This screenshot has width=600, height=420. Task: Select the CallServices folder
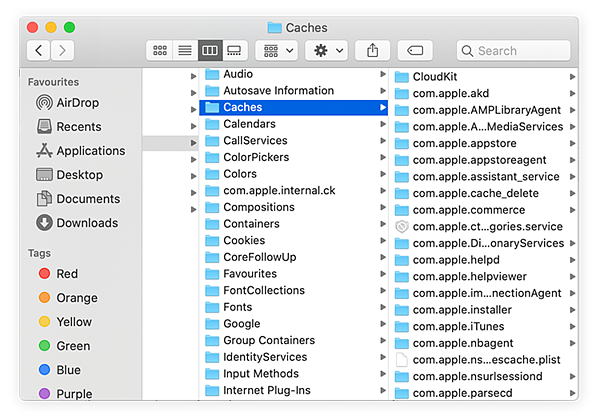tap(293, 140)
